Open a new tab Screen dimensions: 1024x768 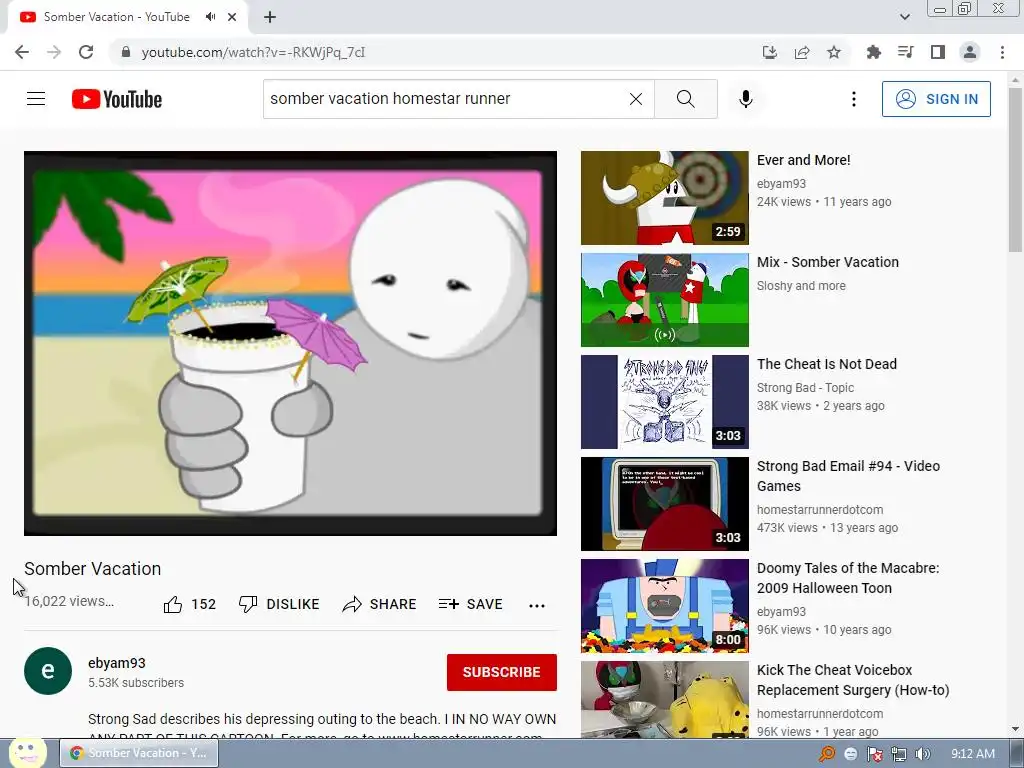click(270, 17)
